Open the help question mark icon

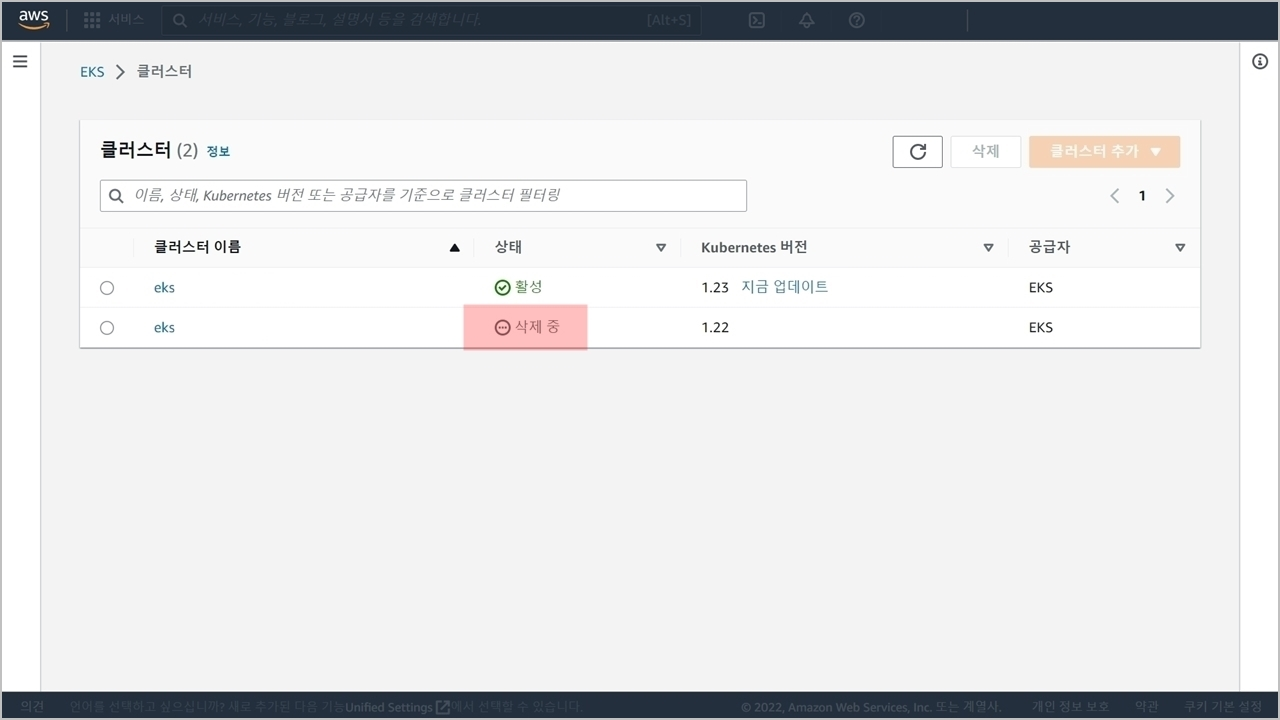point(857,20)
